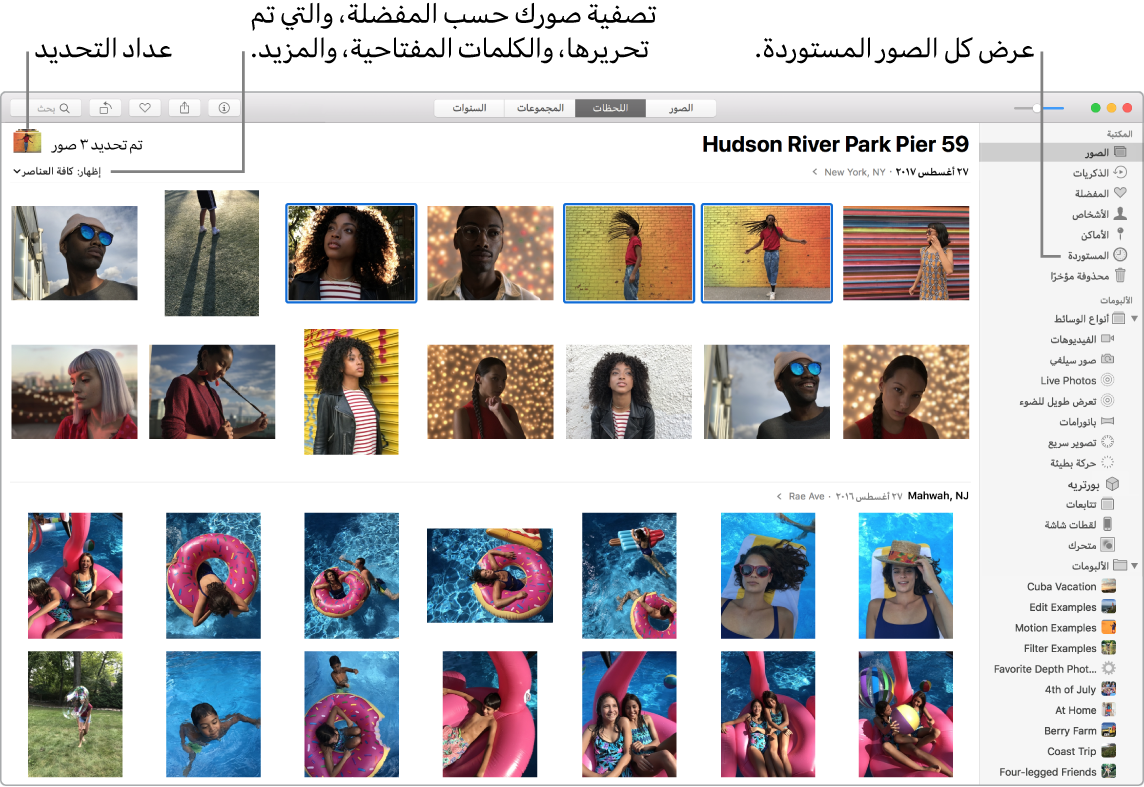This screenshot has width=1144, height=787.
Task: Click the Share toolbar icon
Action: tap(185, 108)
